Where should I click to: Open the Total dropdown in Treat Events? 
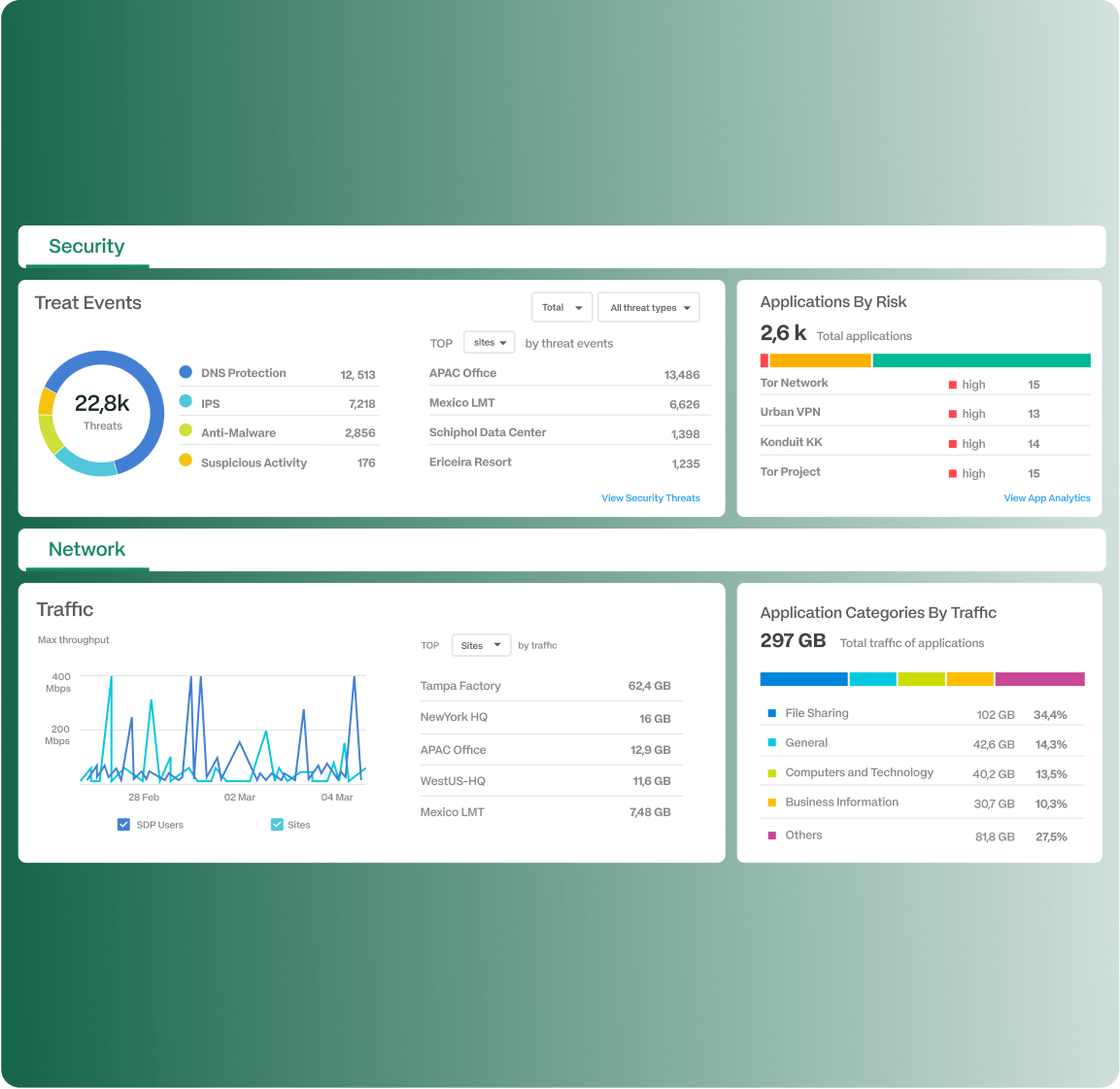[562, 308]
